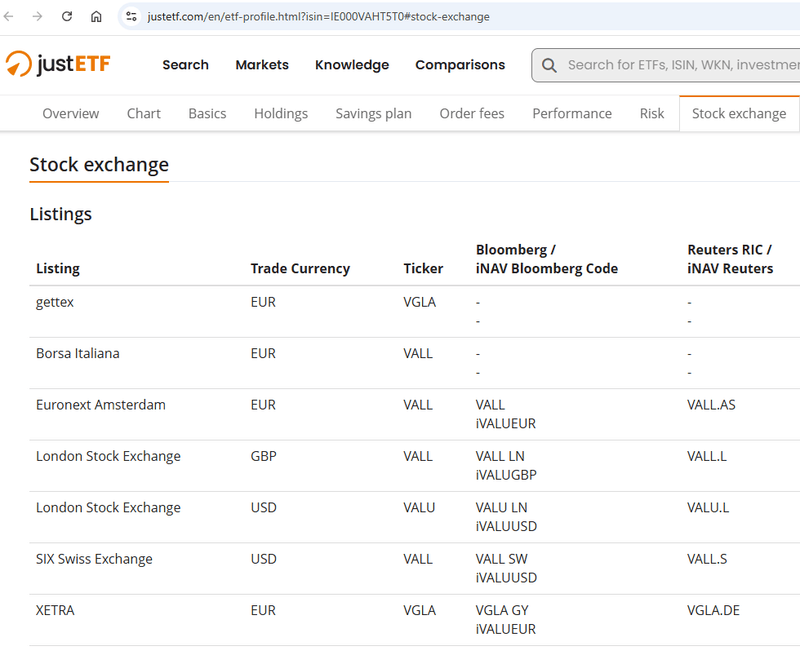Select the gettex listing cell

(x=55, y=302)
